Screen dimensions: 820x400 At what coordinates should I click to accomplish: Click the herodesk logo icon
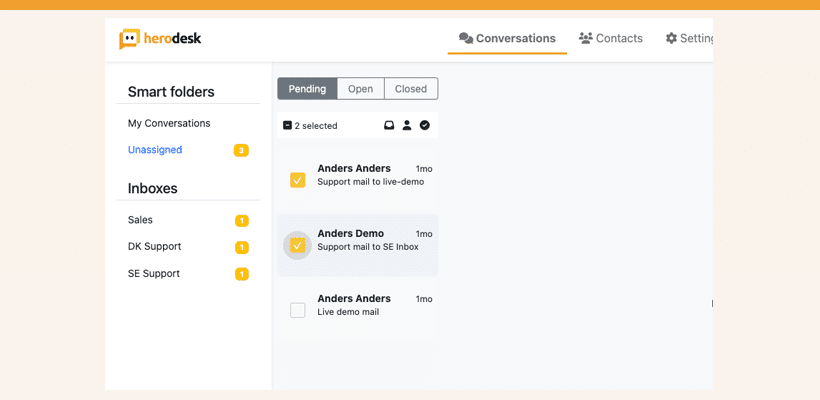(x=129, y=39)
